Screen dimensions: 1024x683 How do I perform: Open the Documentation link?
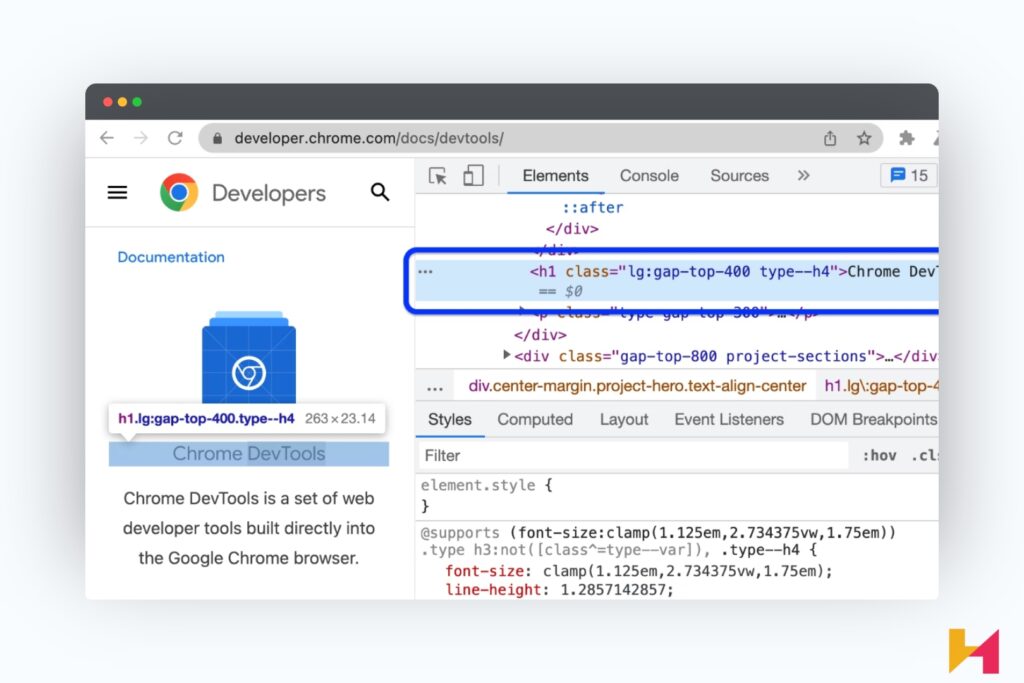(170, 257)
